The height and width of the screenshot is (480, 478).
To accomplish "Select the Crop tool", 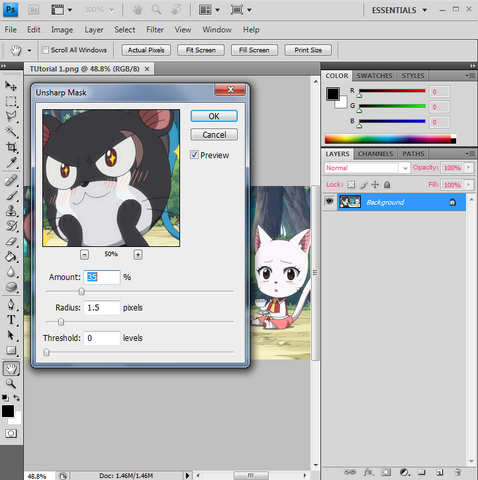I will pyautogui.click(x=11, y=147).
